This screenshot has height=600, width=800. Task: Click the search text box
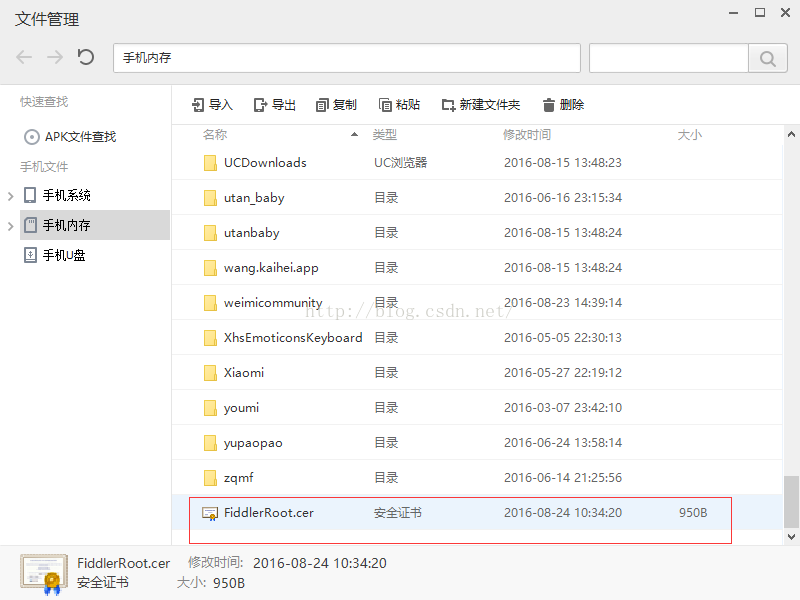point(669,58)
